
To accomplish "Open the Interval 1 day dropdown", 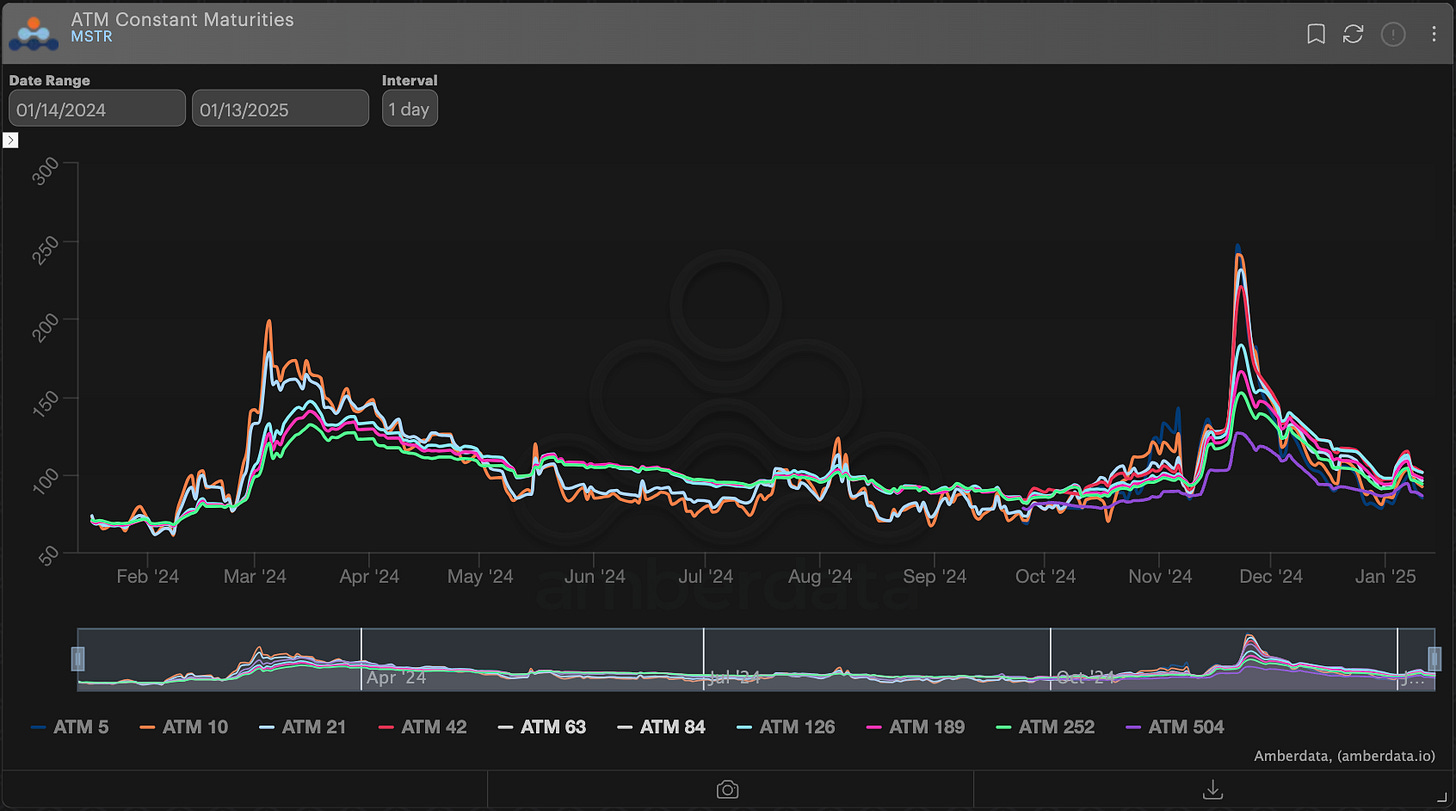I will pyautogui.click(x=410, y=108).
